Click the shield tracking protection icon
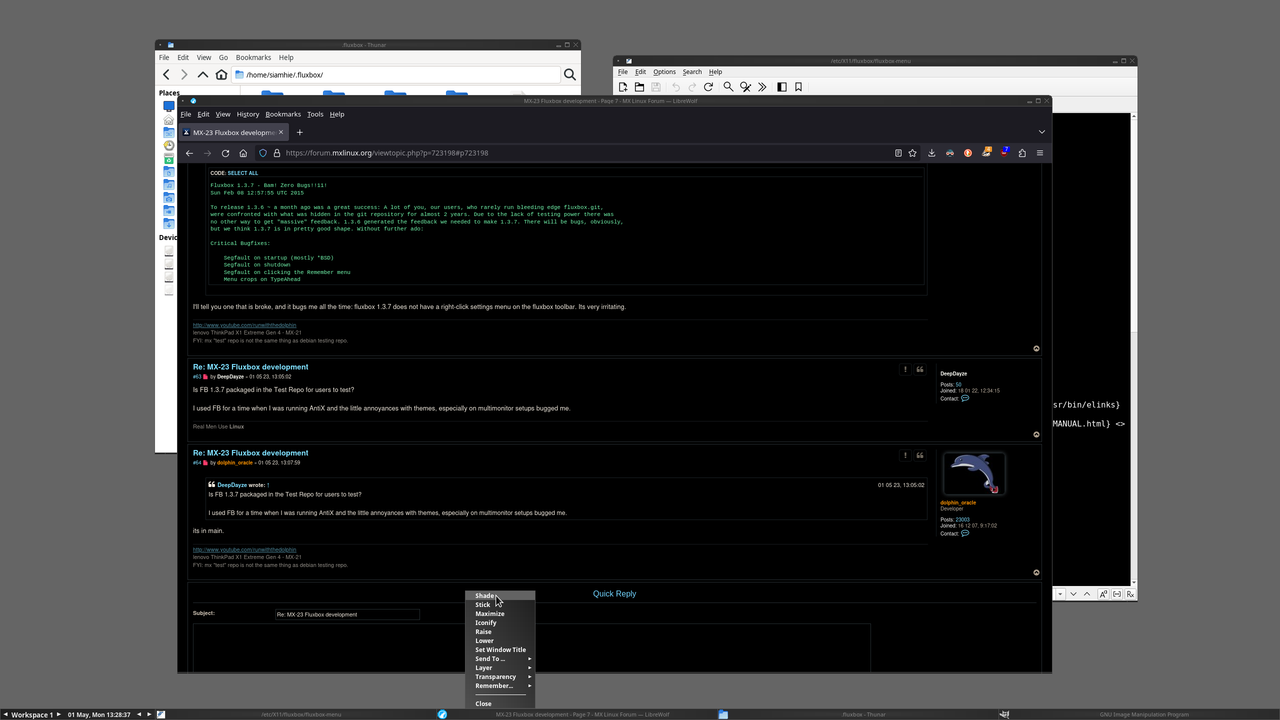 pos(263,153)
